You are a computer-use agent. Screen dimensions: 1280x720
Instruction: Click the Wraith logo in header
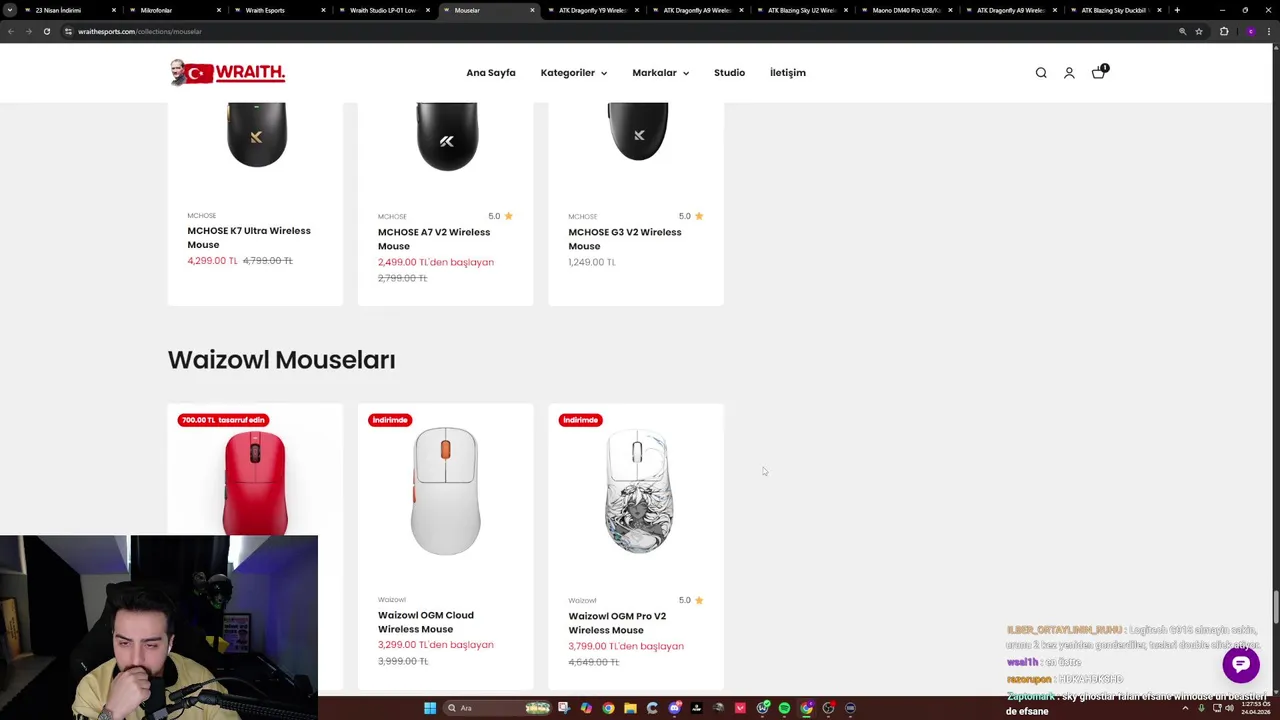[227, 72]
